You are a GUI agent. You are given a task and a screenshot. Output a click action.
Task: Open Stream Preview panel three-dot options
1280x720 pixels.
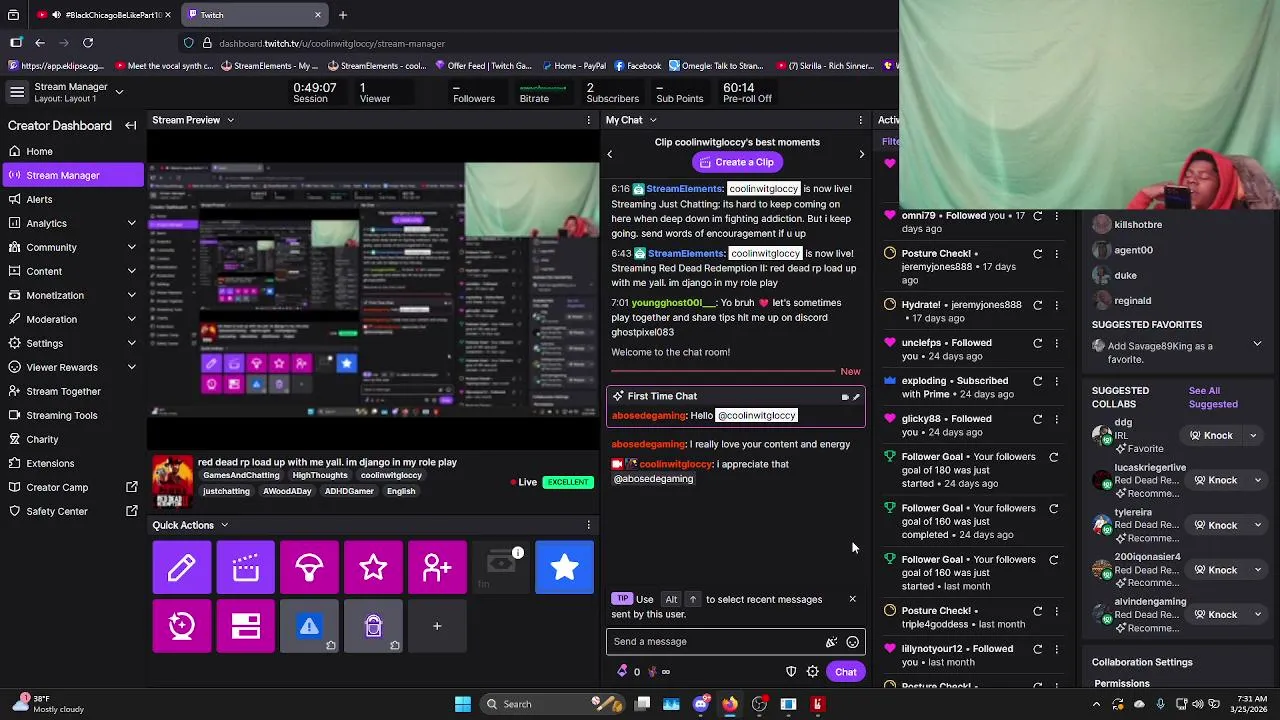[x=588, y=120]
